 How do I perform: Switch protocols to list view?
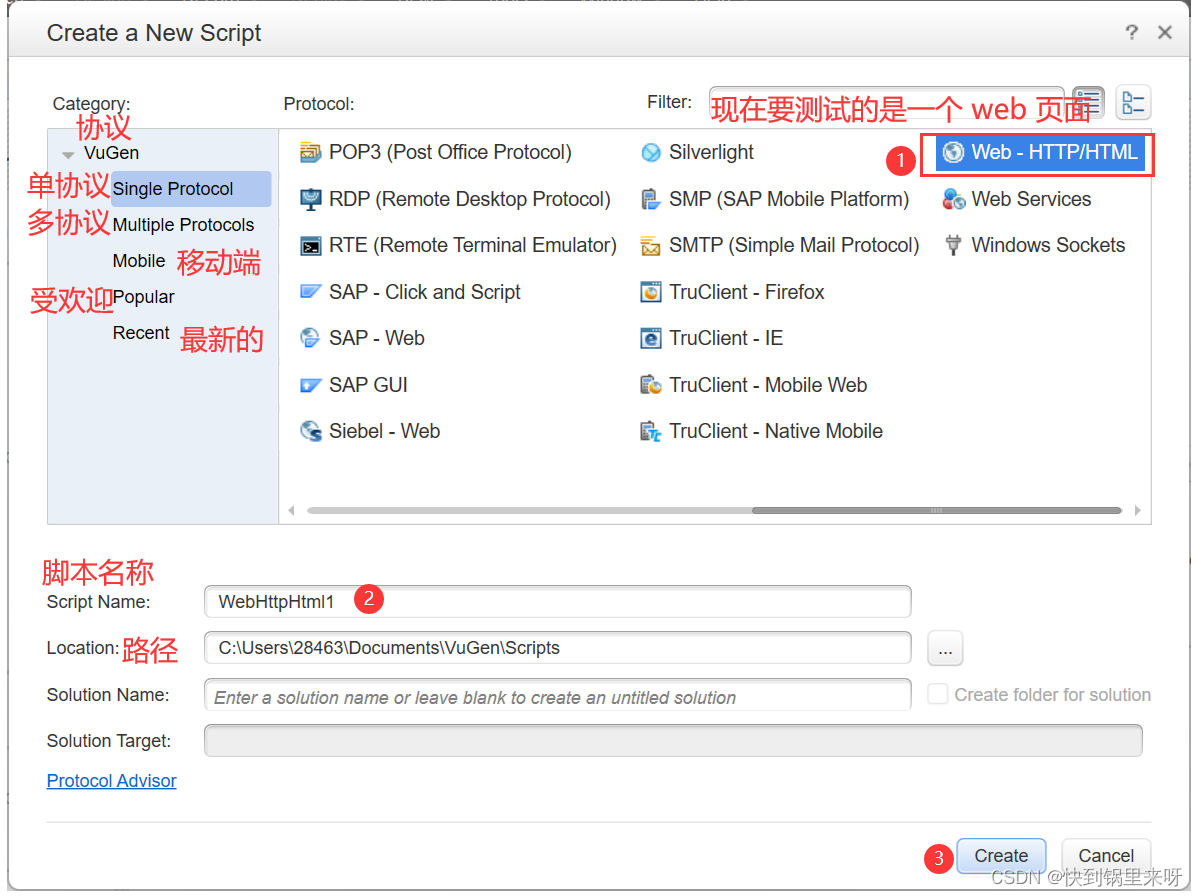[1089, 102]
